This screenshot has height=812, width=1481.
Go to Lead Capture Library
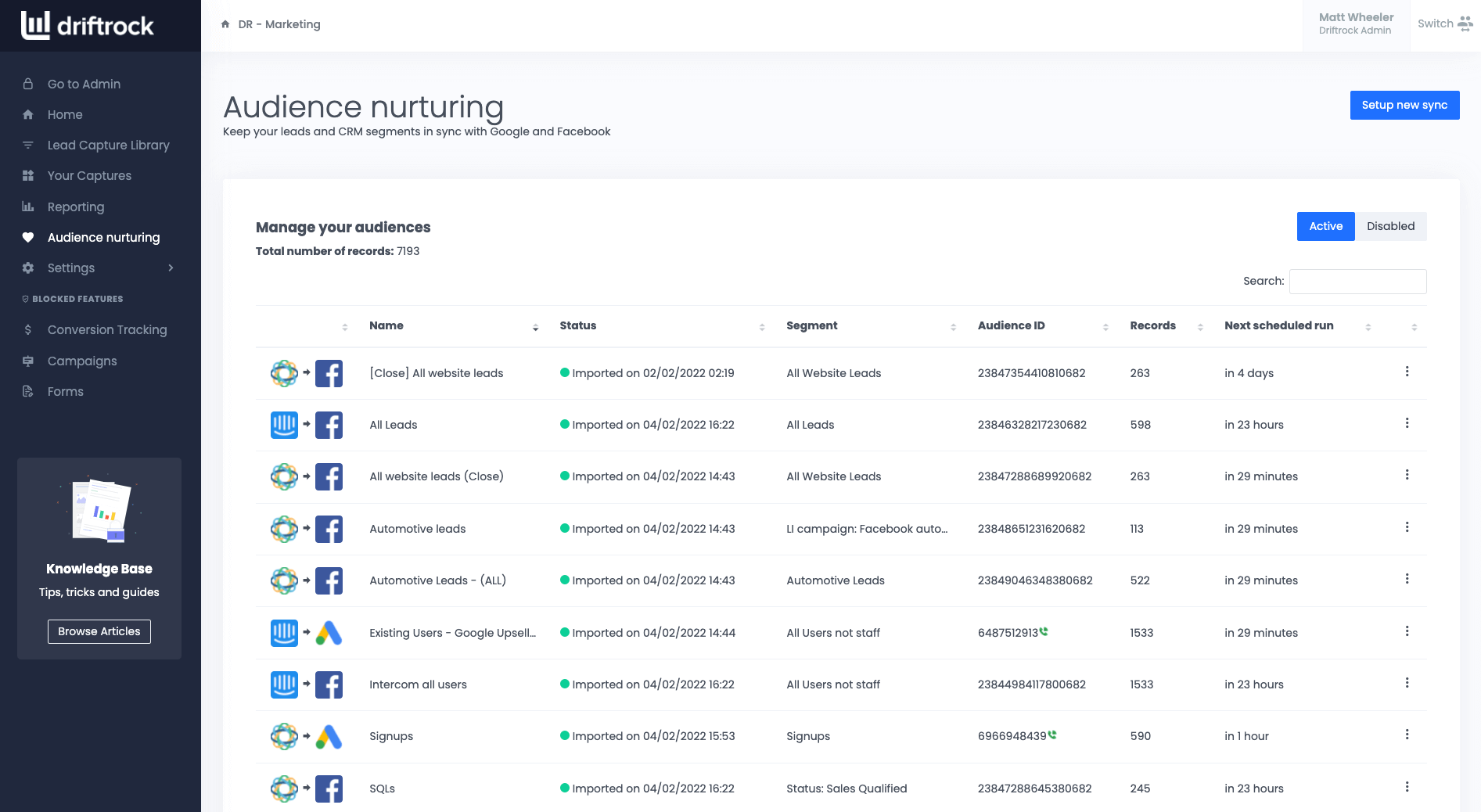click(x=108, y=145)
